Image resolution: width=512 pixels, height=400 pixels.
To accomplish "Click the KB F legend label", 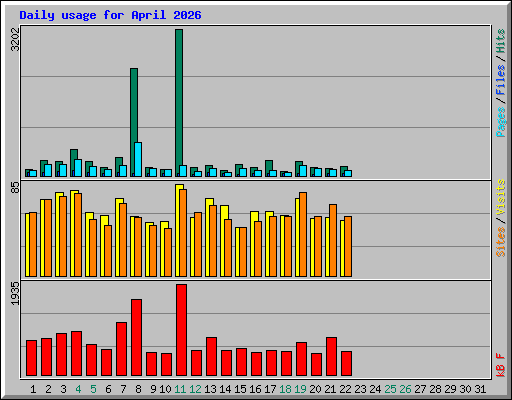I will 500,365.
